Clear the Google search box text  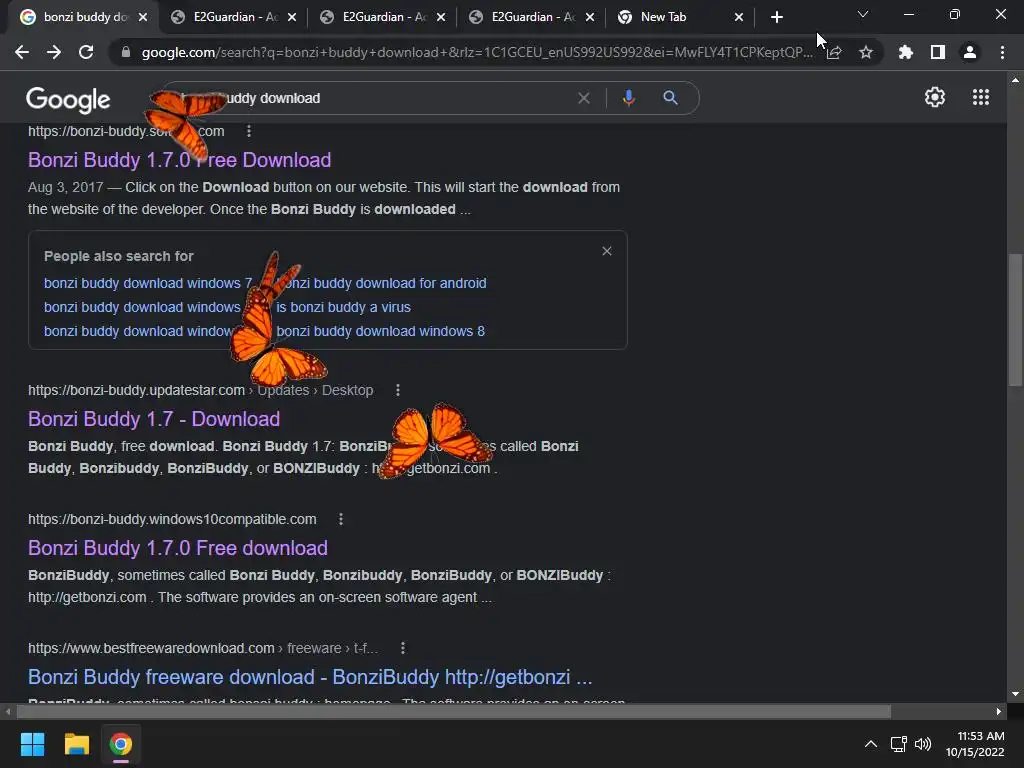point(584,98)
